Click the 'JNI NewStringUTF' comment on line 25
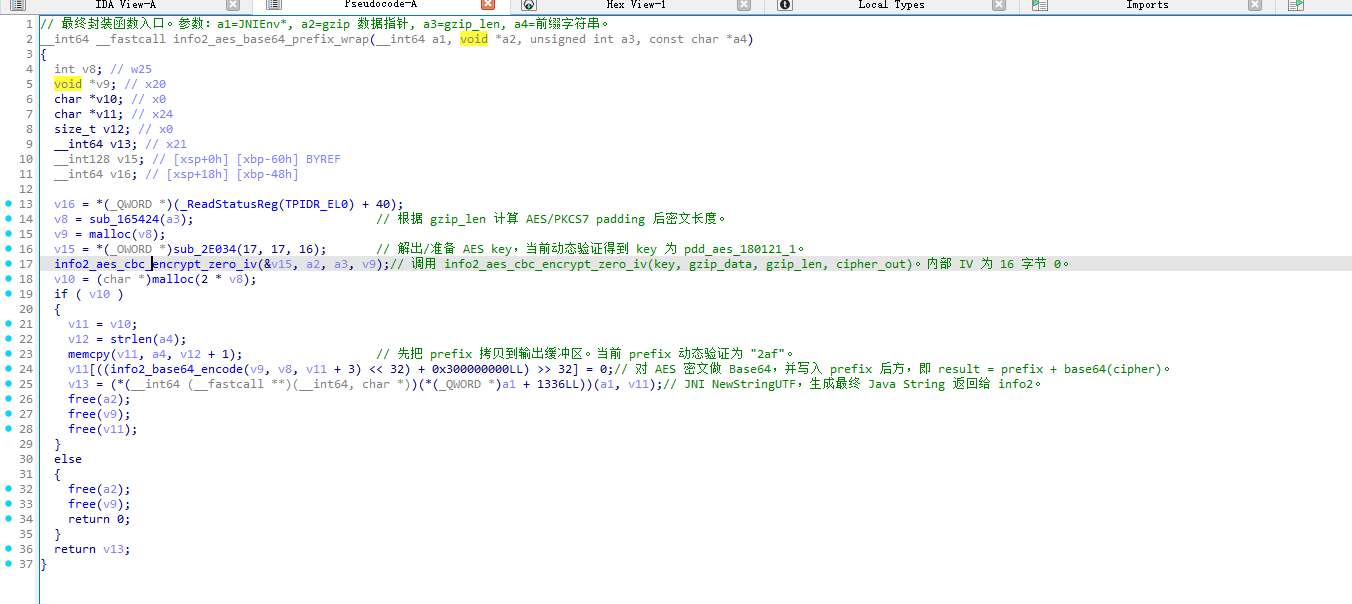Screen dimensions: 1352x604 click(x=853, y=384)
